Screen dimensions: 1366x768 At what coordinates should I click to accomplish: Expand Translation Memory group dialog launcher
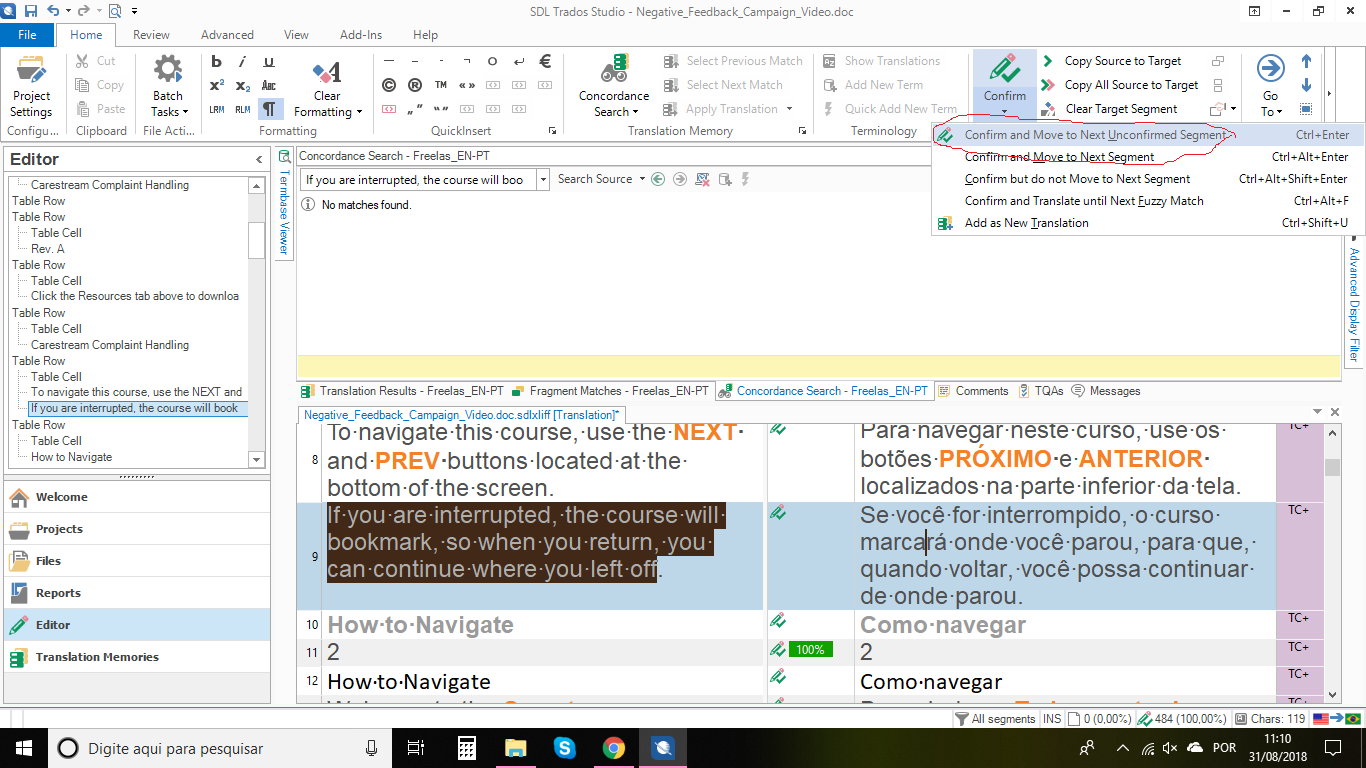tap(802, 131)
